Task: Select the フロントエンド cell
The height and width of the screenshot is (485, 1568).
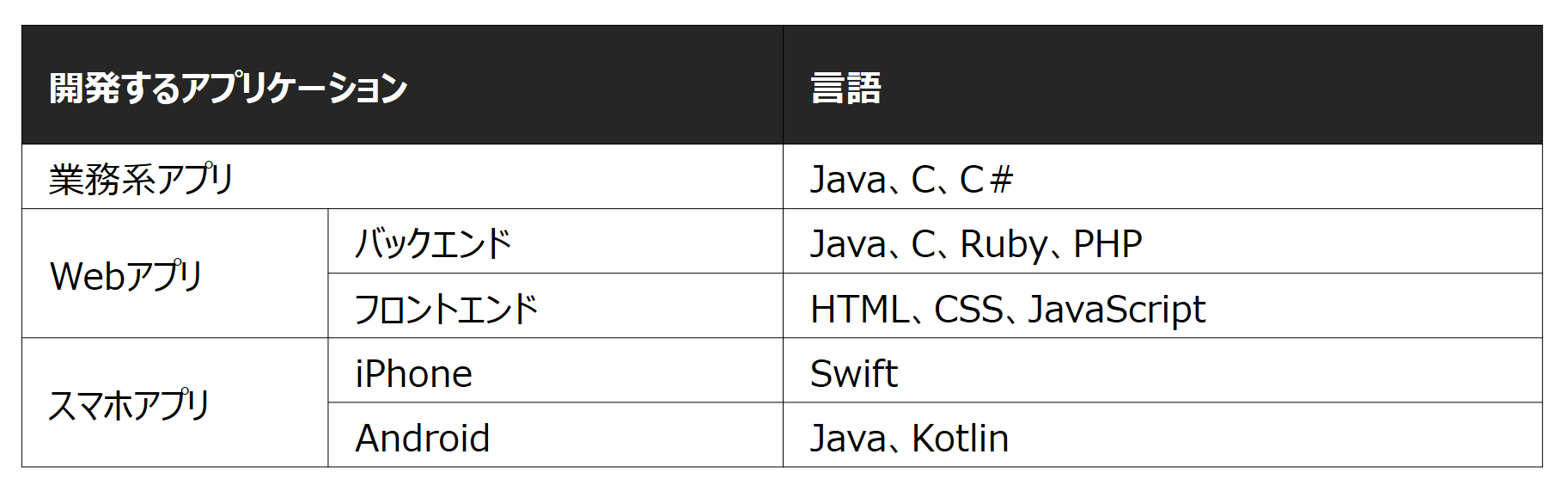Action: 555,305
